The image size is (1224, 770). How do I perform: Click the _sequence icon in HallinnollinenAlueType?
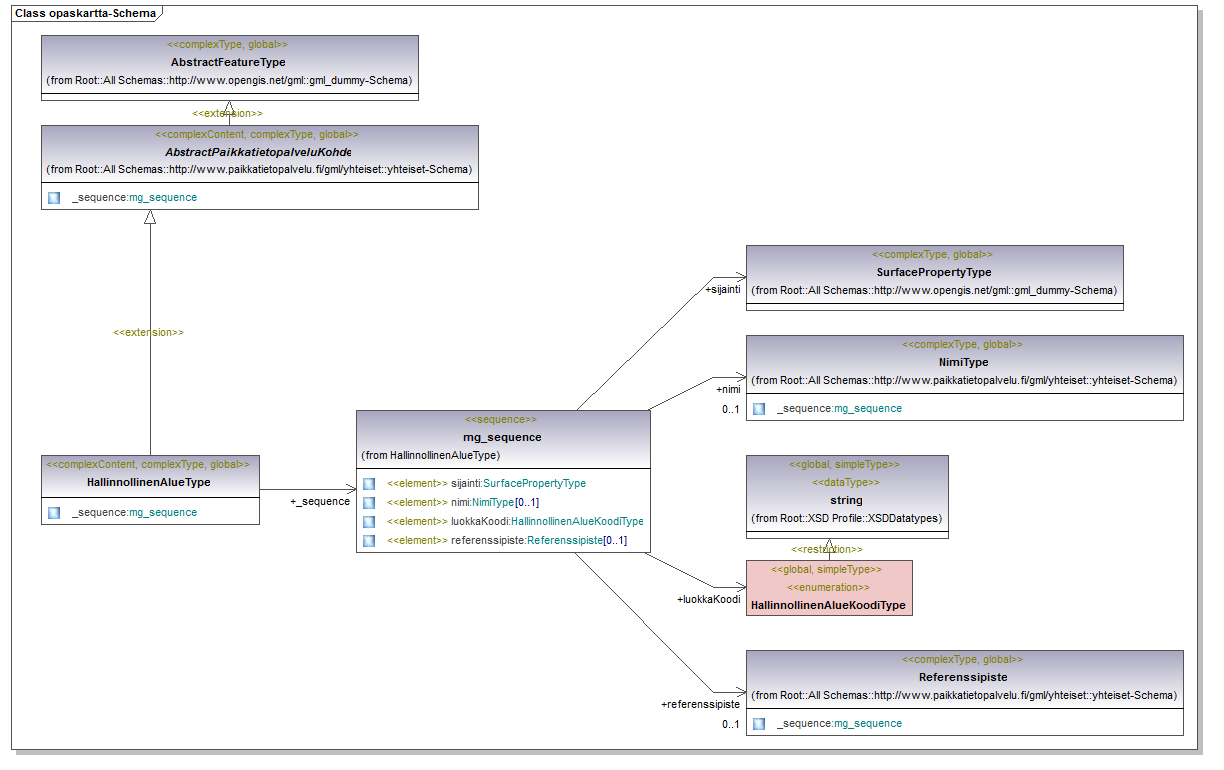click(x=54, y=512)
